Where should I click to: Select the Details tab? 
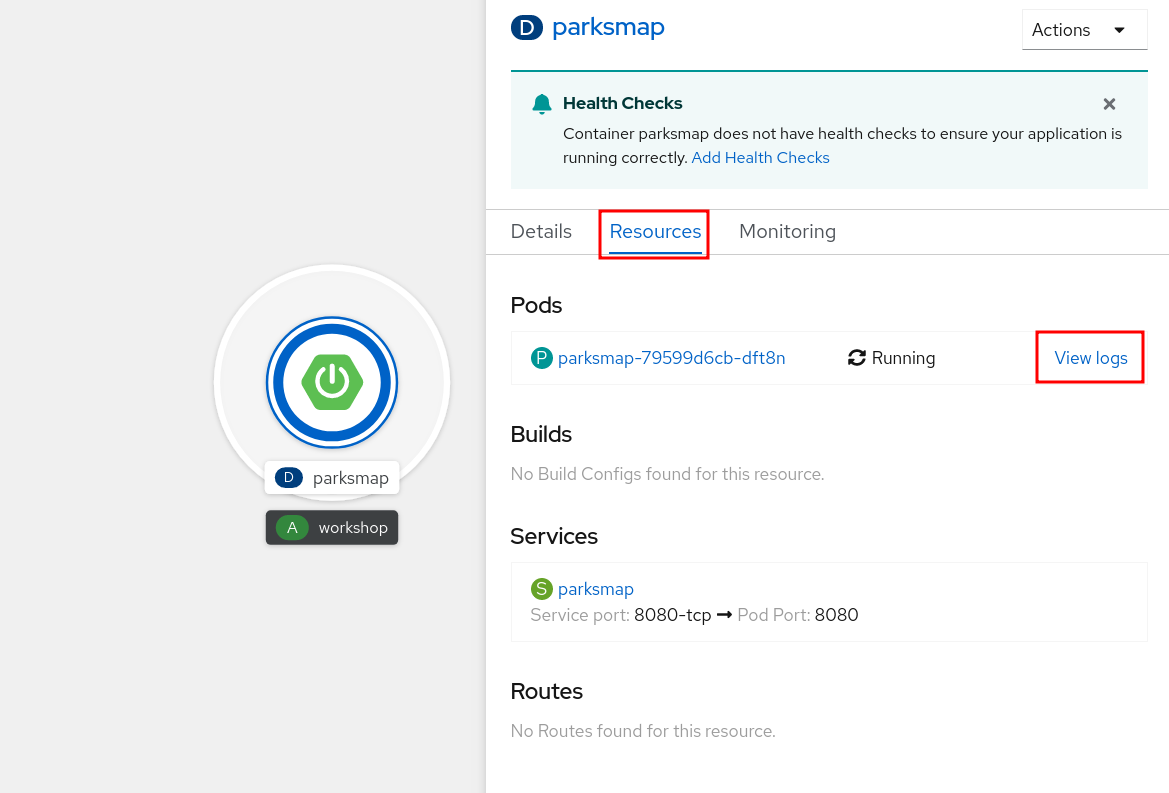pos(541,231)
